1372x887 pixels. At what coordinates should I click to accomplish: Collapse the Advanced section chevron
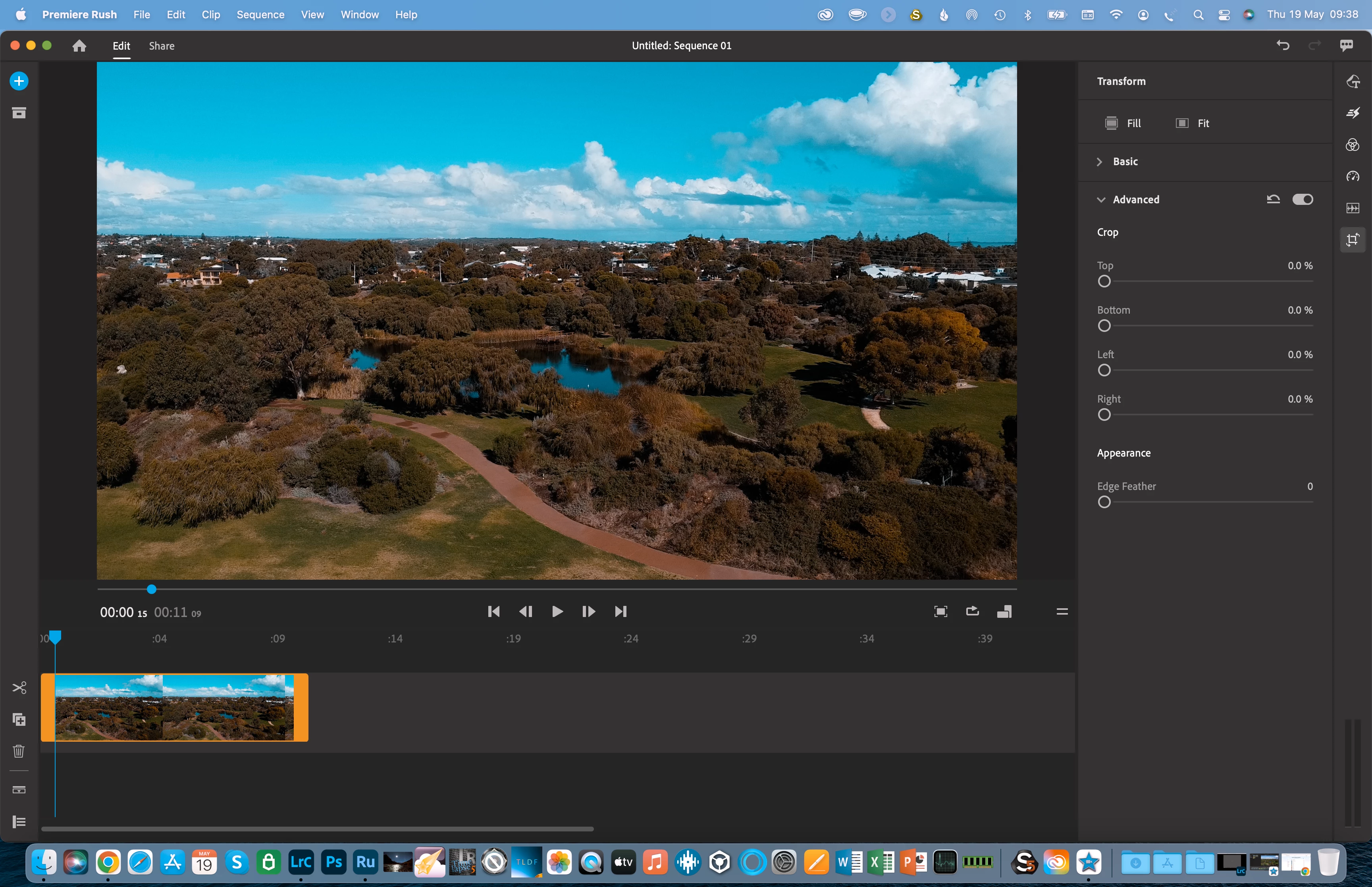(x=1101, y=200)
